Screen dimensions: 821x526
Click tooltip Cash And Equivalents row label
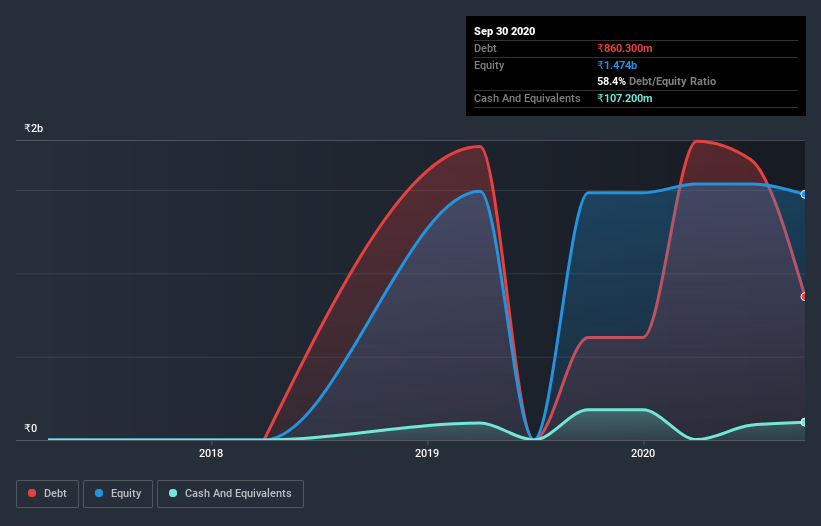click(x=527, y=98)
